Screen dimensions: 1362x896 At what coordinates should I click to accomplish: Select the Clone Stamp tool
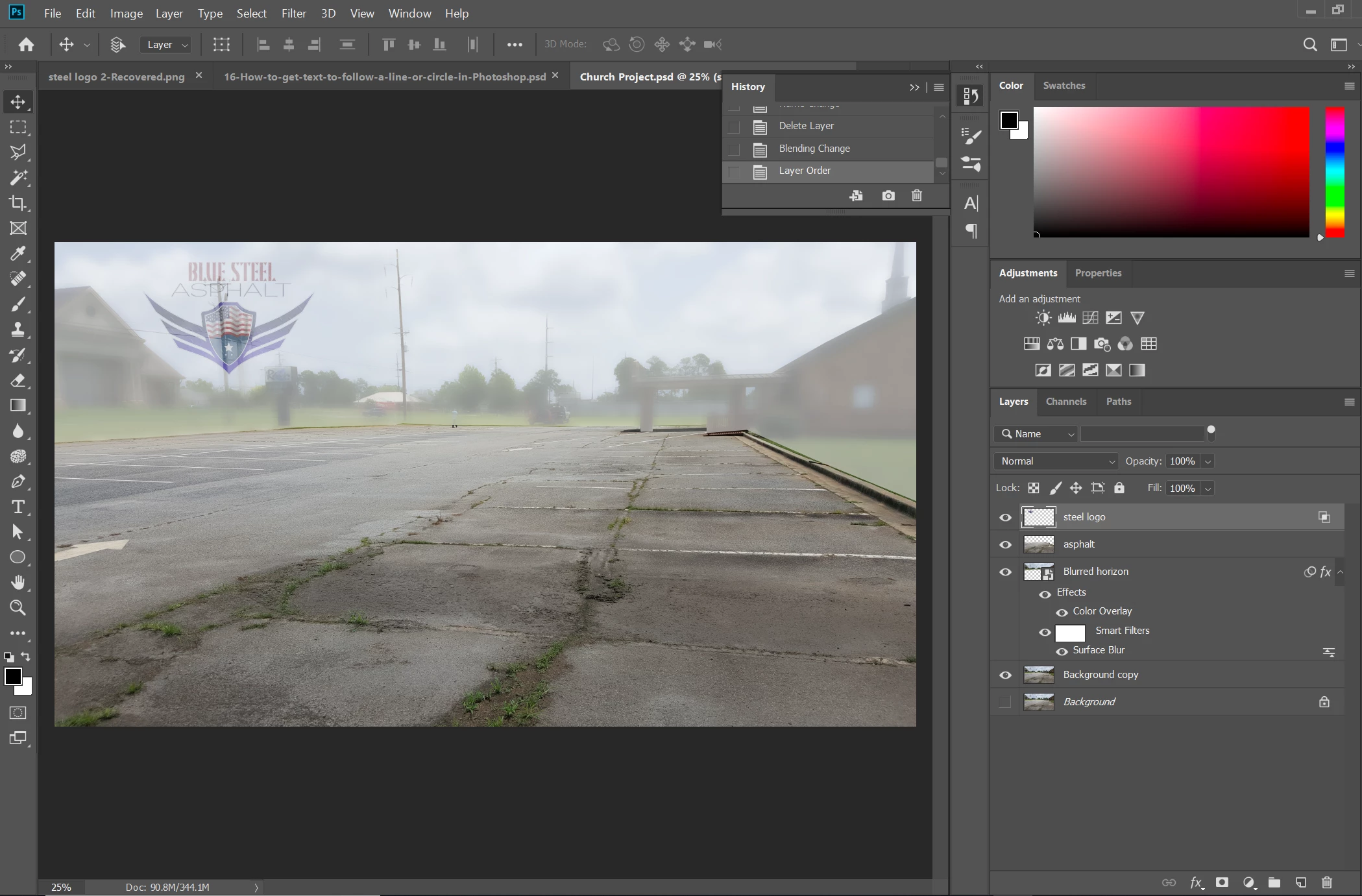pyautogui.click(x=18, y=330)
